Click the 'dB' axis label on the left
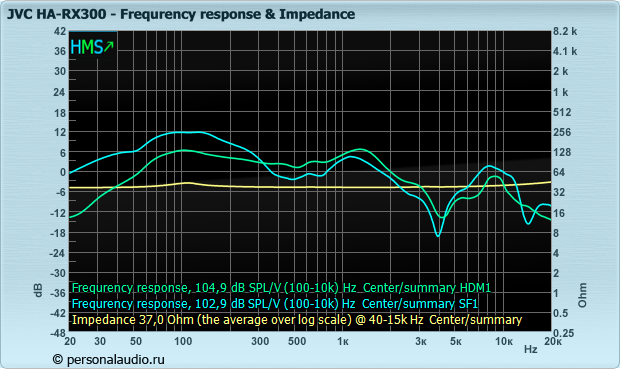The image size is (620, 369). click(38, 290)
